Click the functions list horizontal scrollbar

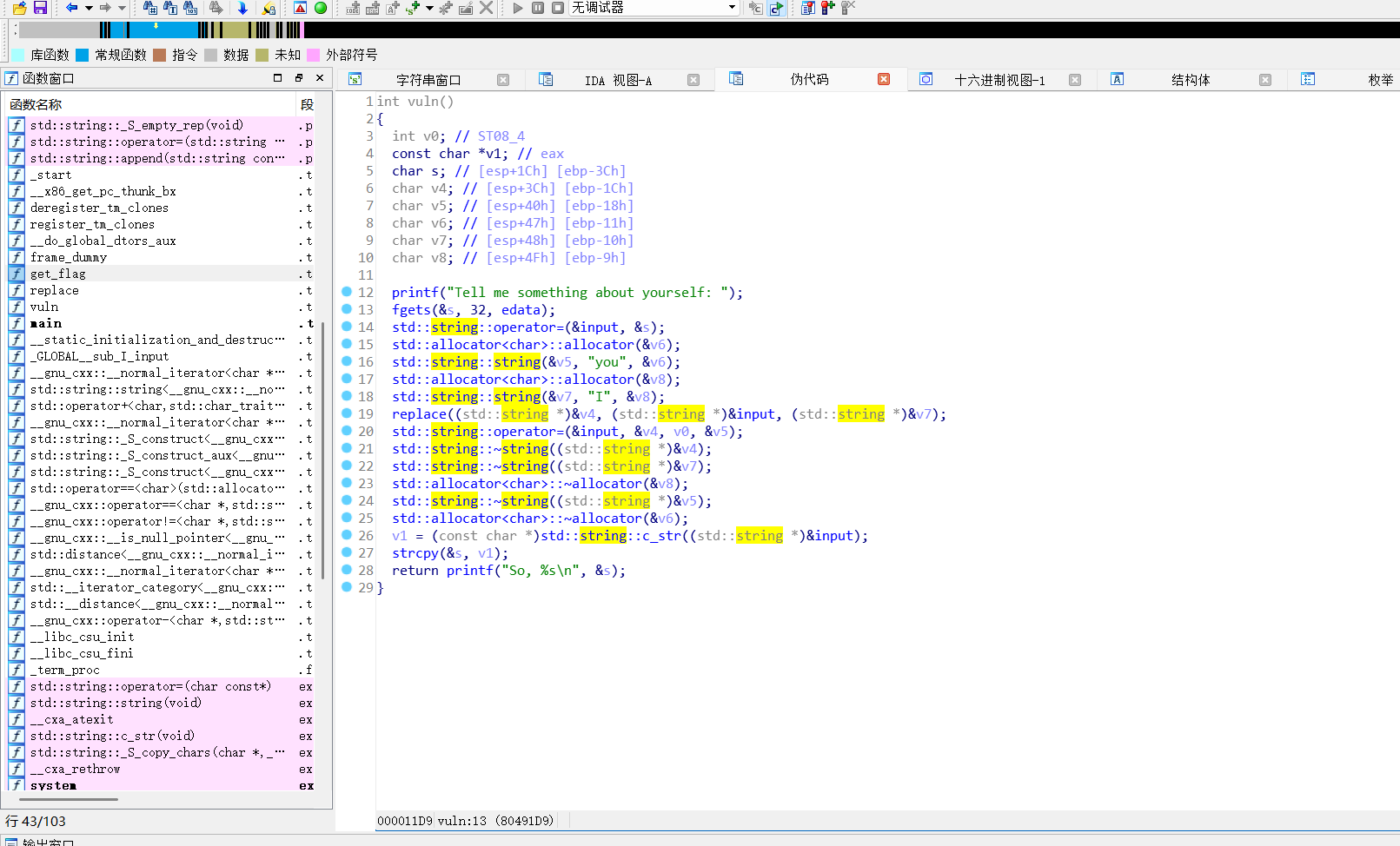(x=67, y=798)
